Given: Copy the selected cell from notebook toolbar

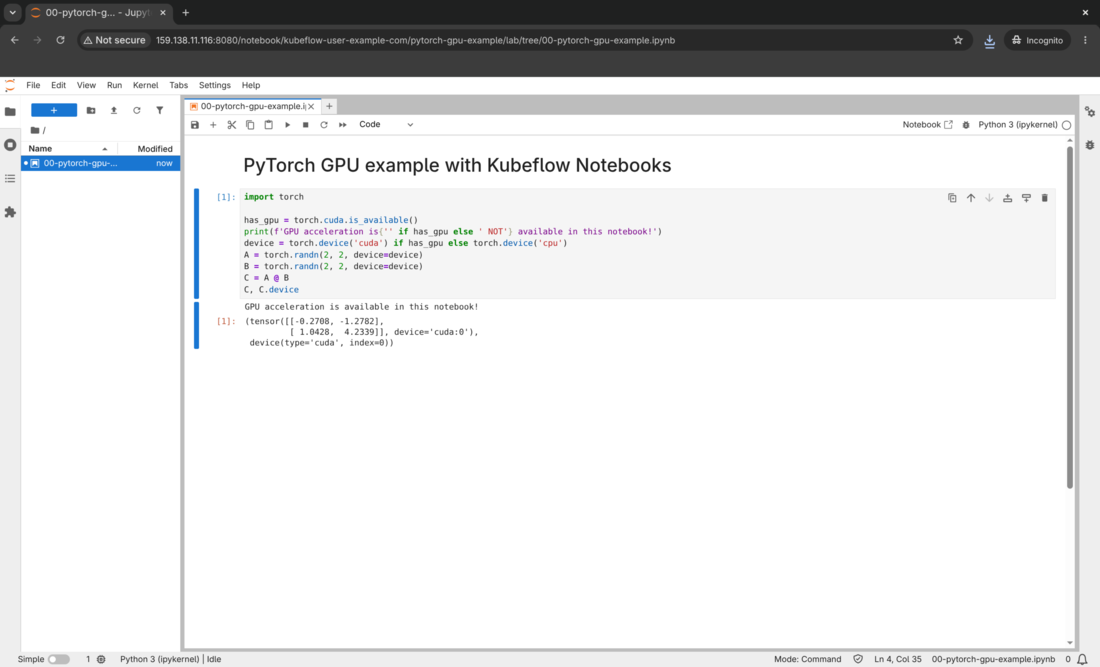Looking at the screenshot, I should 250,125.
